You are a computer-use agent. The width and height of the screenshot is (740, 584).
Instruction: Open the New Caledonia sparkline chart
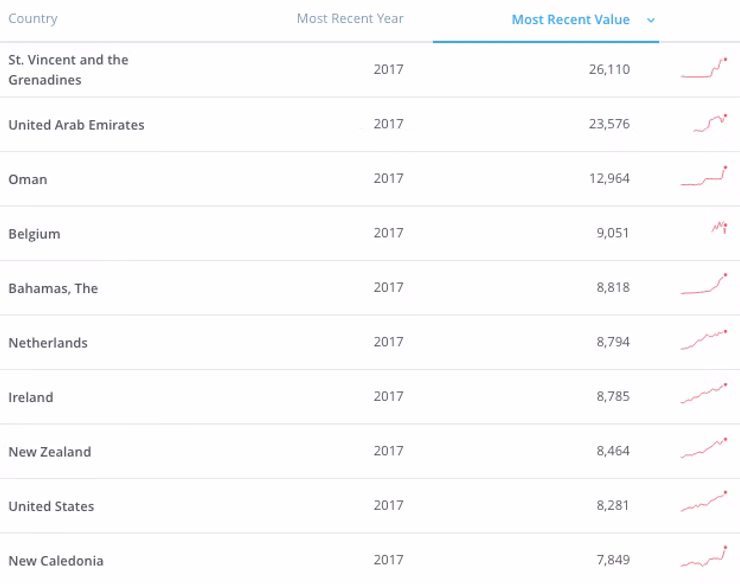click(x=704, y=557)
